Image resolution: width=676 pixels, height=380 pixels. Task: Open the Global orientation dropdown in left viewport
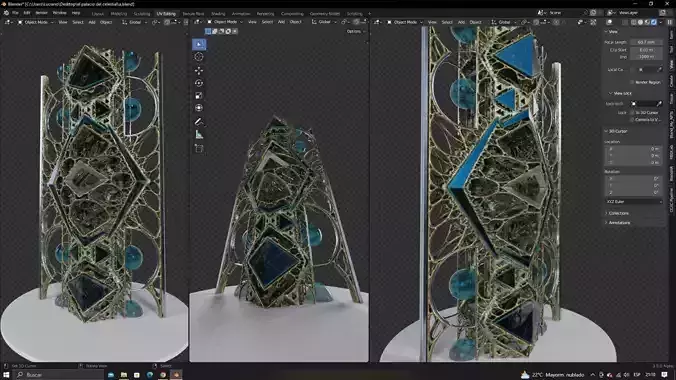pos(135,22)
